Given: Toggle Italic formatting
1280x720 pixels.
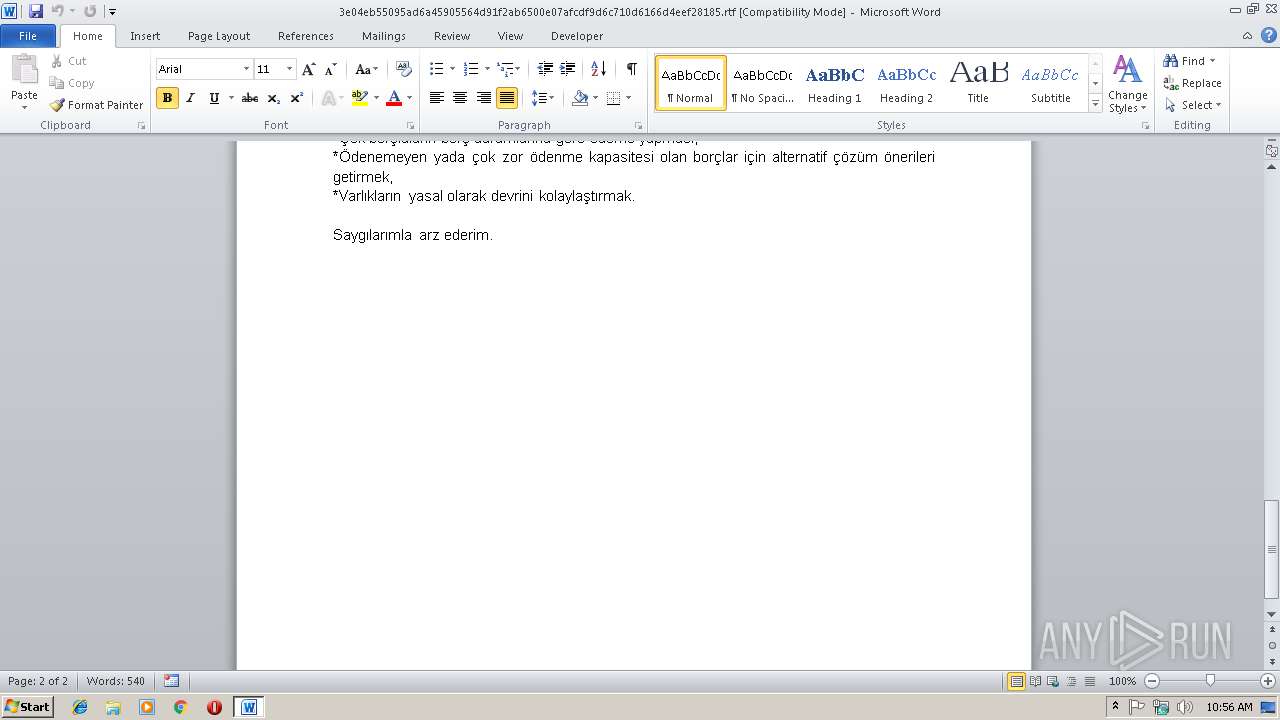Looking at the screenshot, I should pyautogui.click(x=190, y=98).
